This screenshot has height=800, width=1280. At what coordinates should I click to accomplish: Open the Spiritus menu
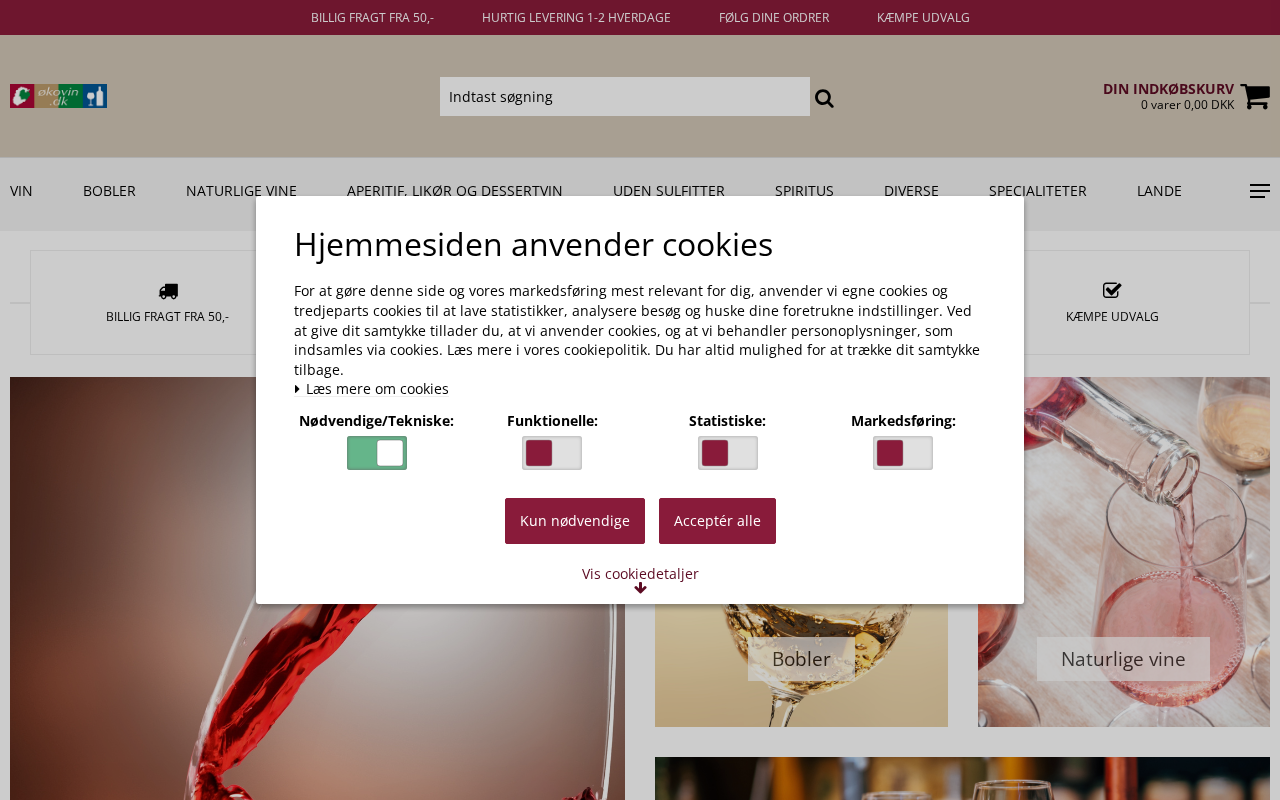point(804,191)
